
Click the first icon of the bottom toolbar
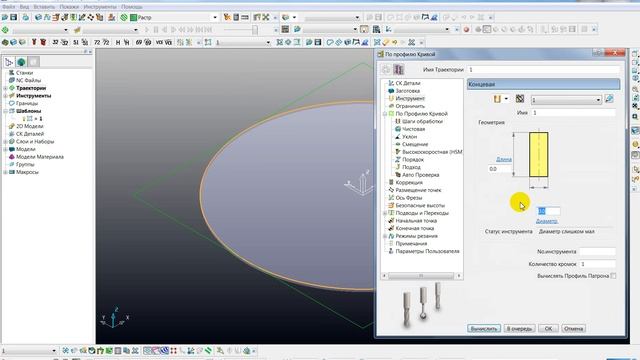point(65,351)
